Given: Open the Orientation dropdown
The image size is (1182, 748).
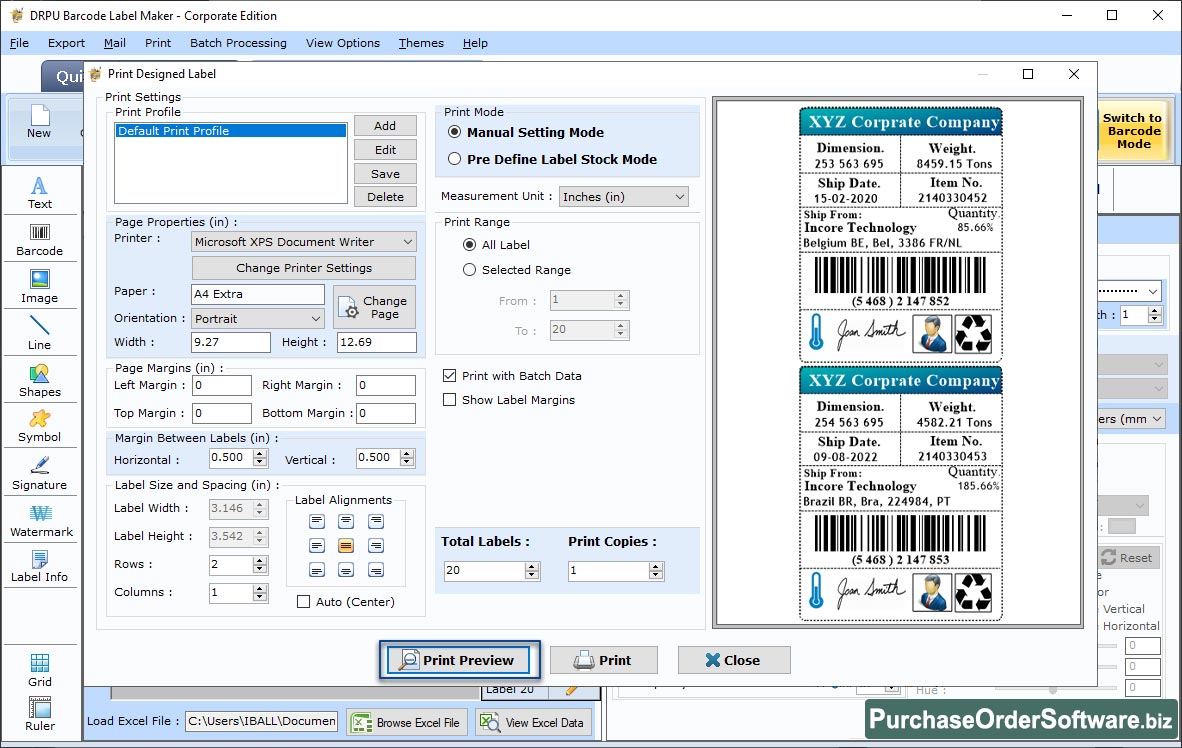Looking at the screenshot, I should (258, 319).
